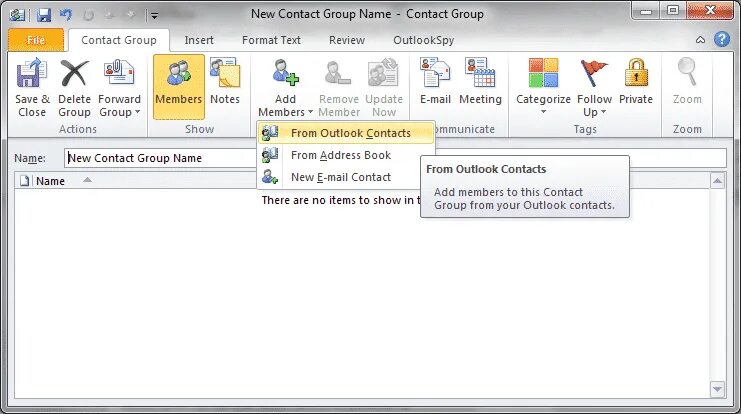The width and height of the screenshot is (741, 414).
Task: Click the Add Members dropdown
Action: (x=285, y=88)
